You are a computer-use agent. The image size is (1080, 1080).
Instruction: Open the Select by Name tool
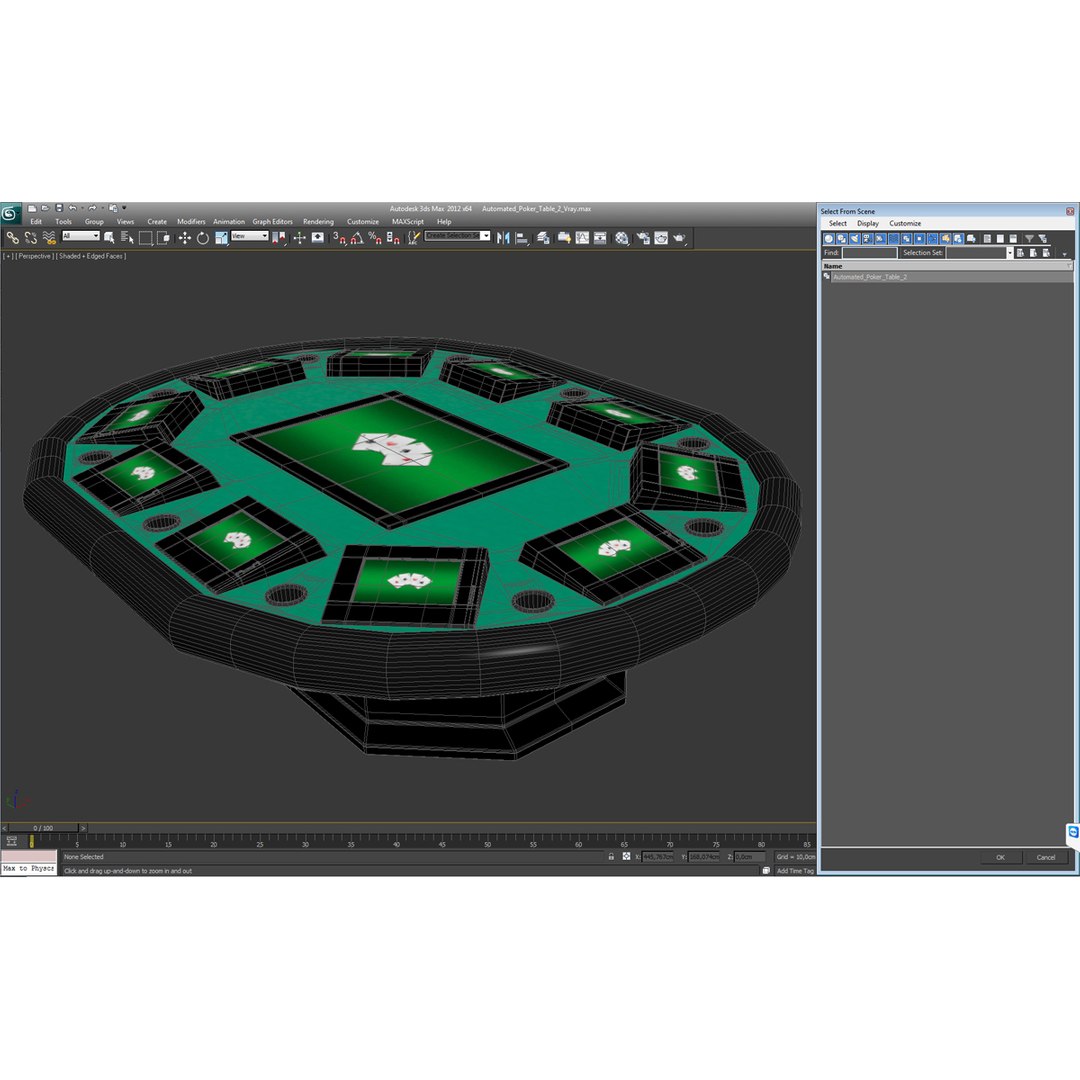coord(127,238)
